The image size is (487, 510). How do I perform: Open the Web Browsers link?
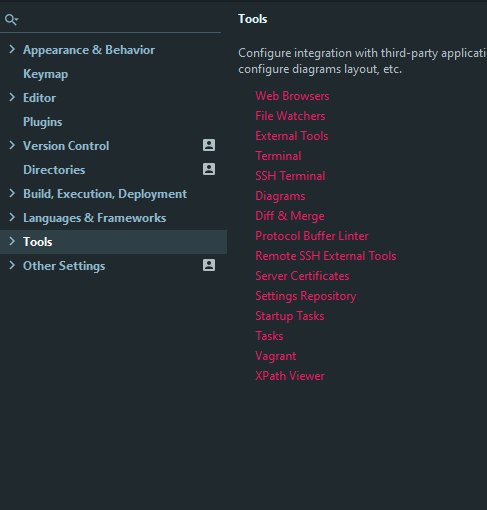(x=292, y=96)
